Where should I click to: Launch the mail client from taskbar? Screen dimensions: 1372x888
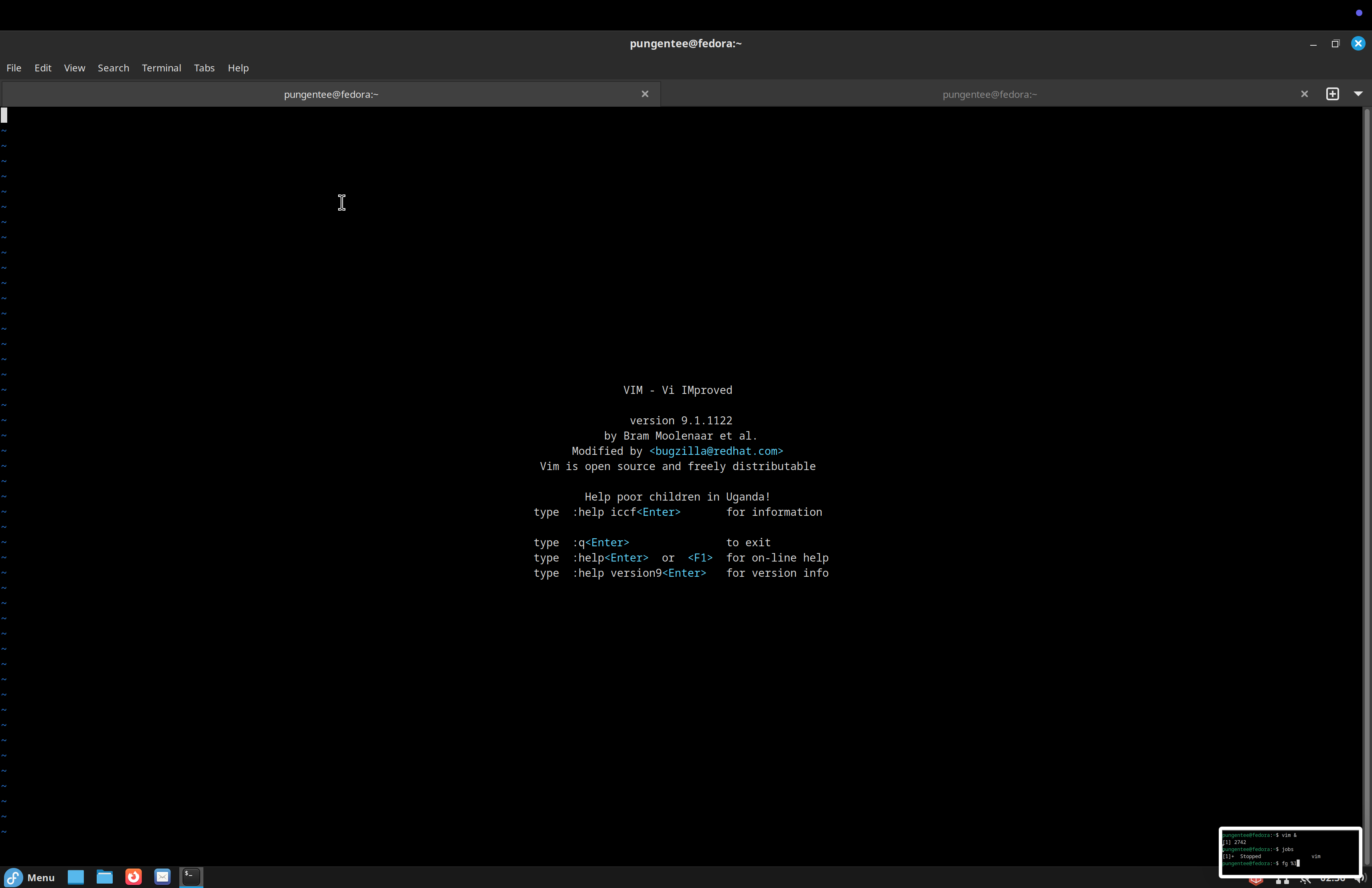point(162,877)
